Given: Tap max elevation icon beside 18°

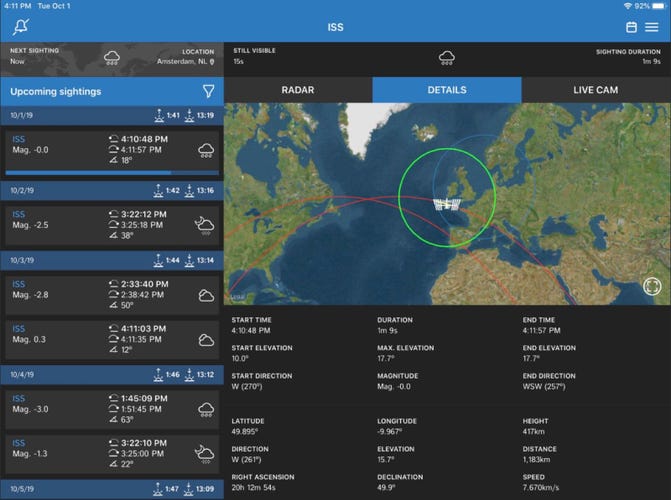Looking at the screenshot, I should pos(113,160).
